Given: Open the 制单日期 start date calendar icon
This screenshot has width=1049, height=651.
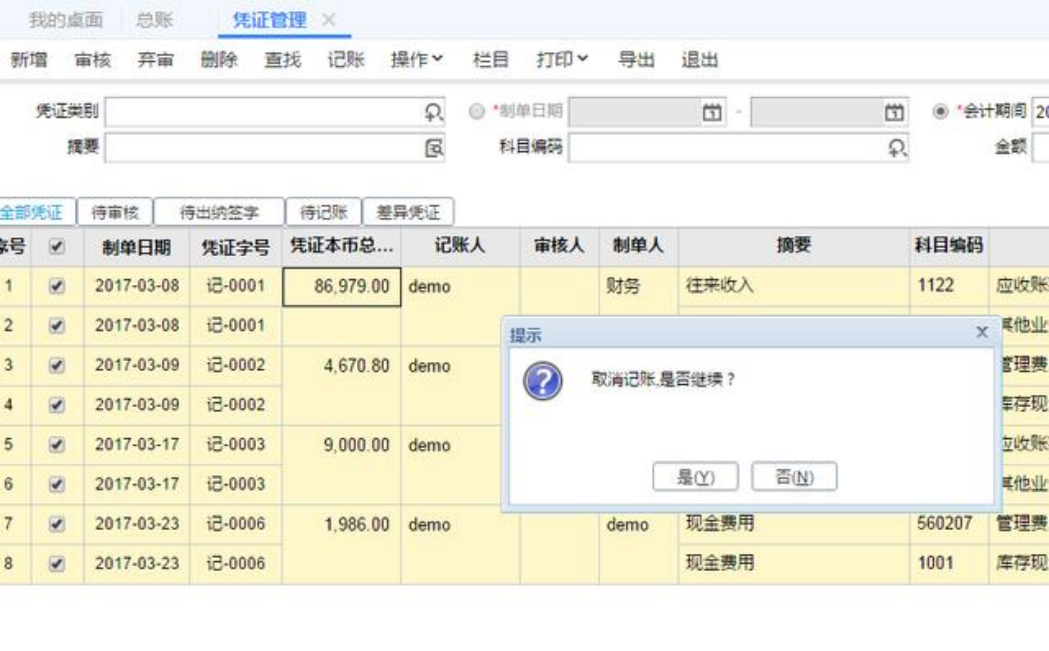Looking at the screenshot, I should (712, 112).
